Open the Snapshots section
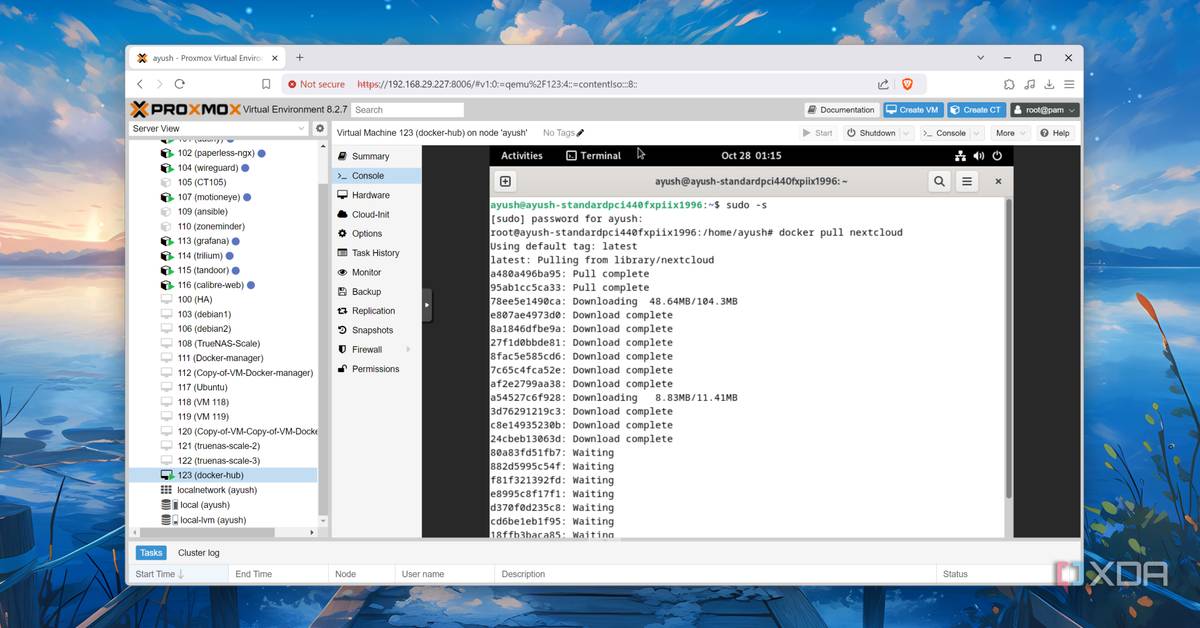Screen dimensions: 1200x628 point(372,330)
